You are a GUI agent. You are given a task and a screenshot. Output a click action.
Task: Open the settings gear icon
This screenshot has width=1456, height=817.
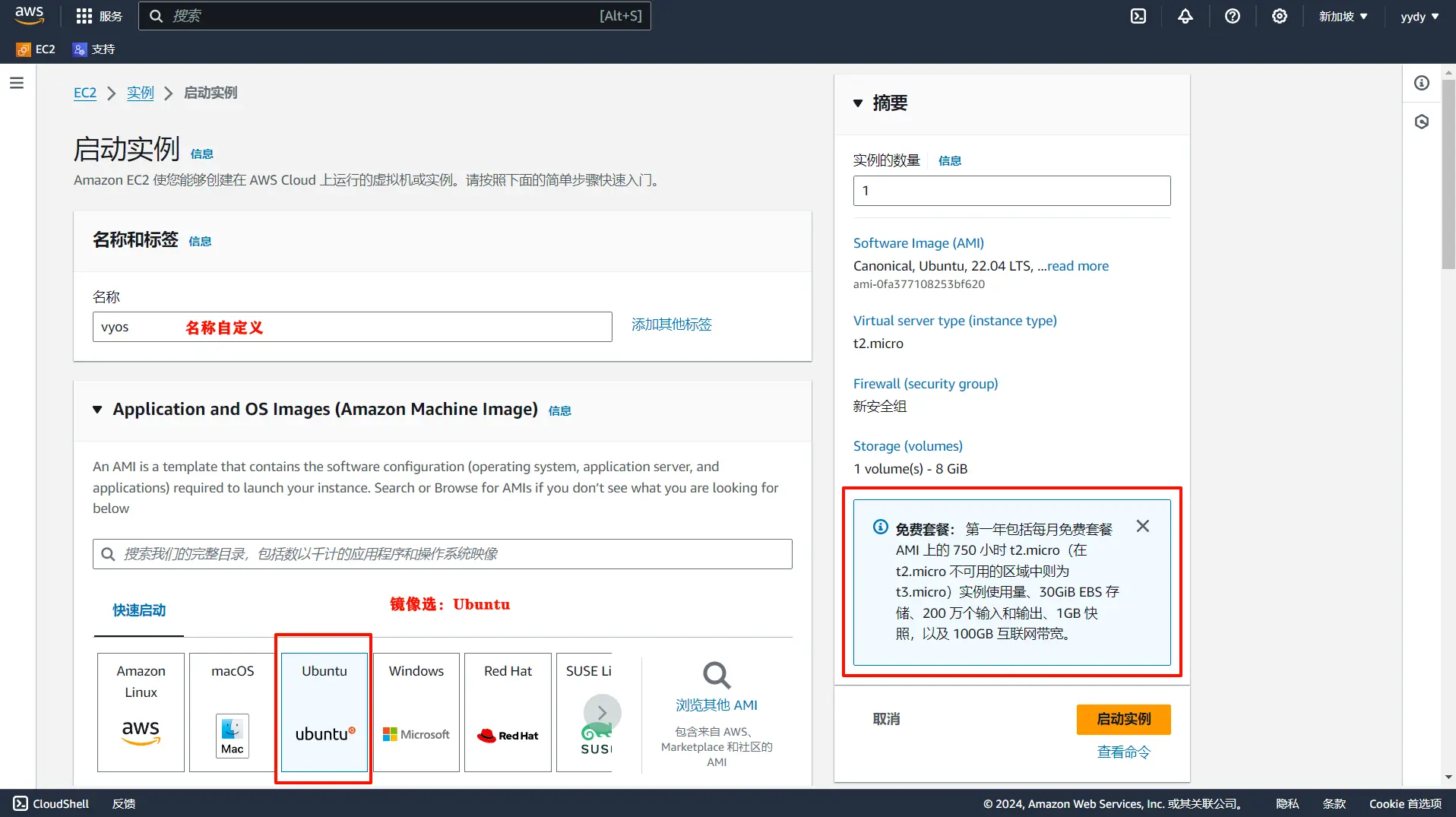pyautogui.click(x=1280, y=16)
